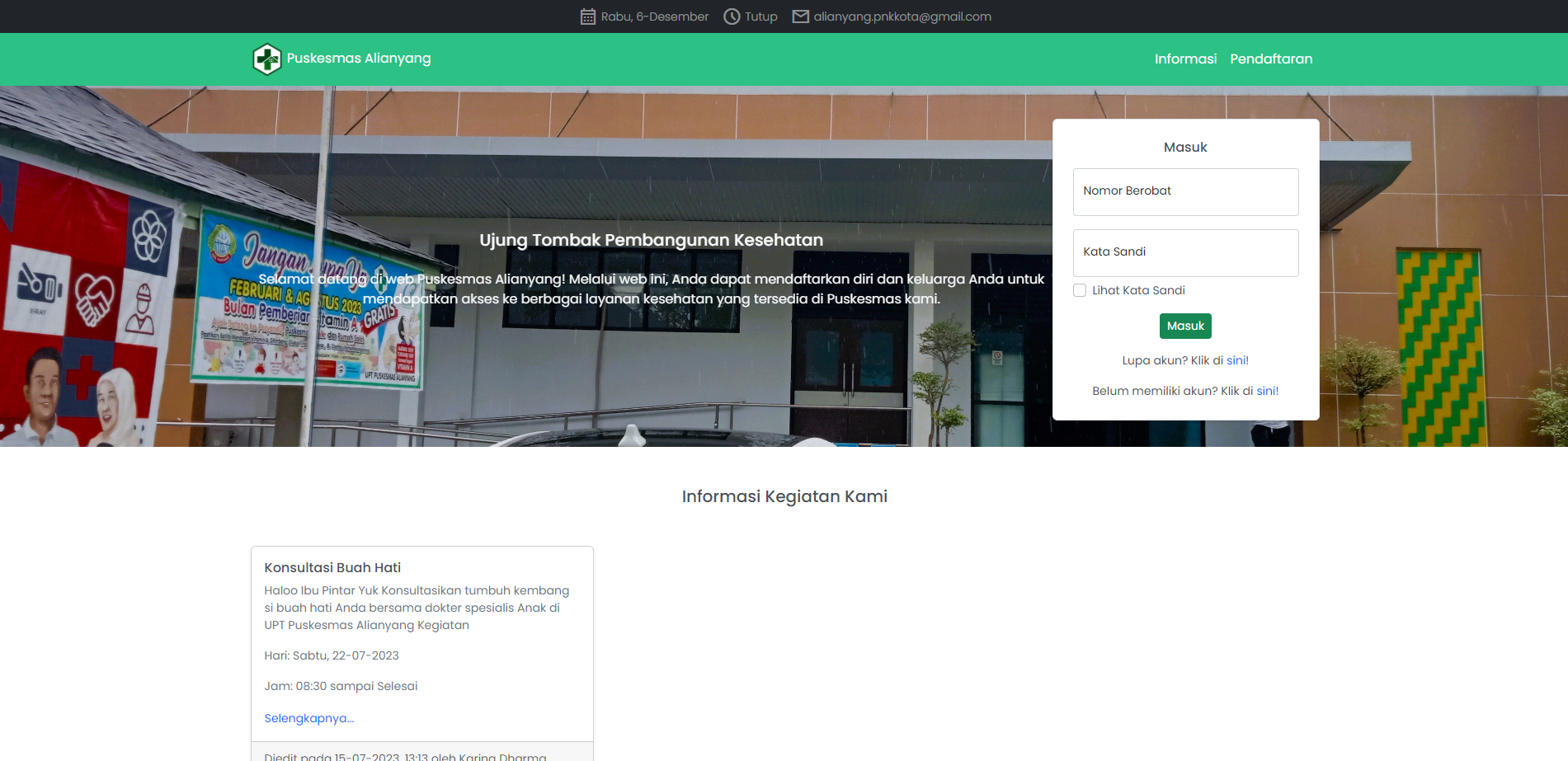This screenshot has height=761, width=1568.
Task: Click the Puskesmas hexagon logo icon
Action: pos(266,59)
